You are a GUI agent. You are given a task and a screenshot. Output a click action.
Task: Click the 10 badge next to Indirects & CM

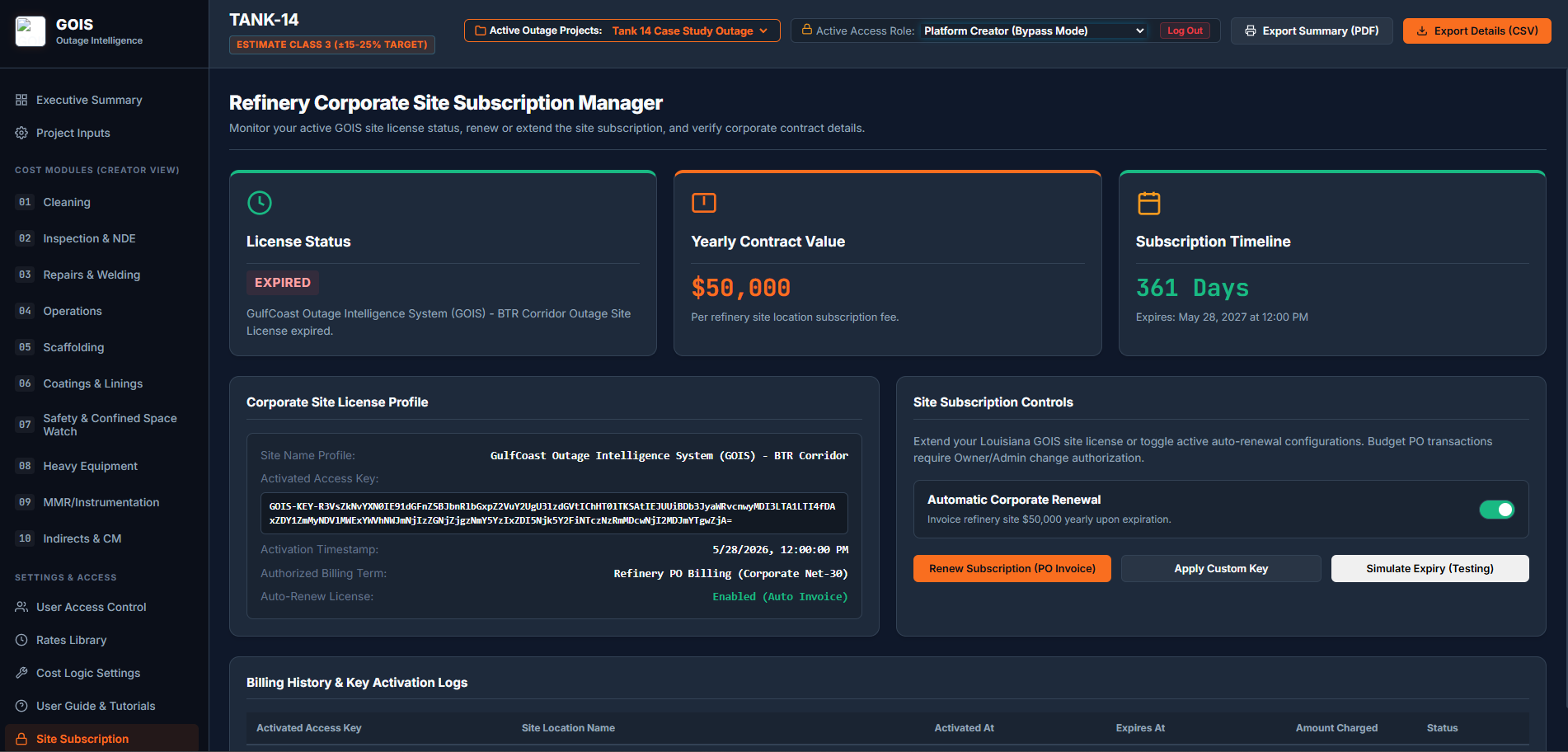click(25, 538)
